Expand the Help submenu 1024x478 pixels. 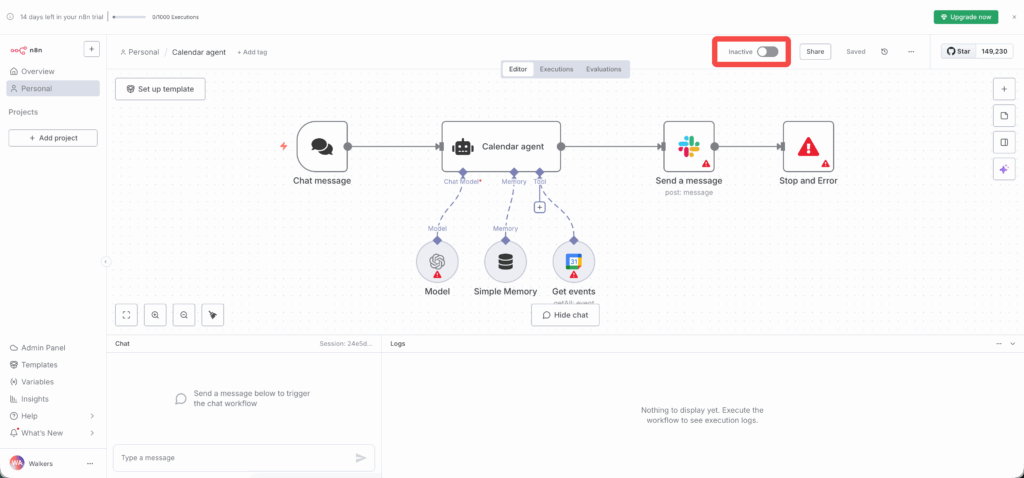click(92, 416)
